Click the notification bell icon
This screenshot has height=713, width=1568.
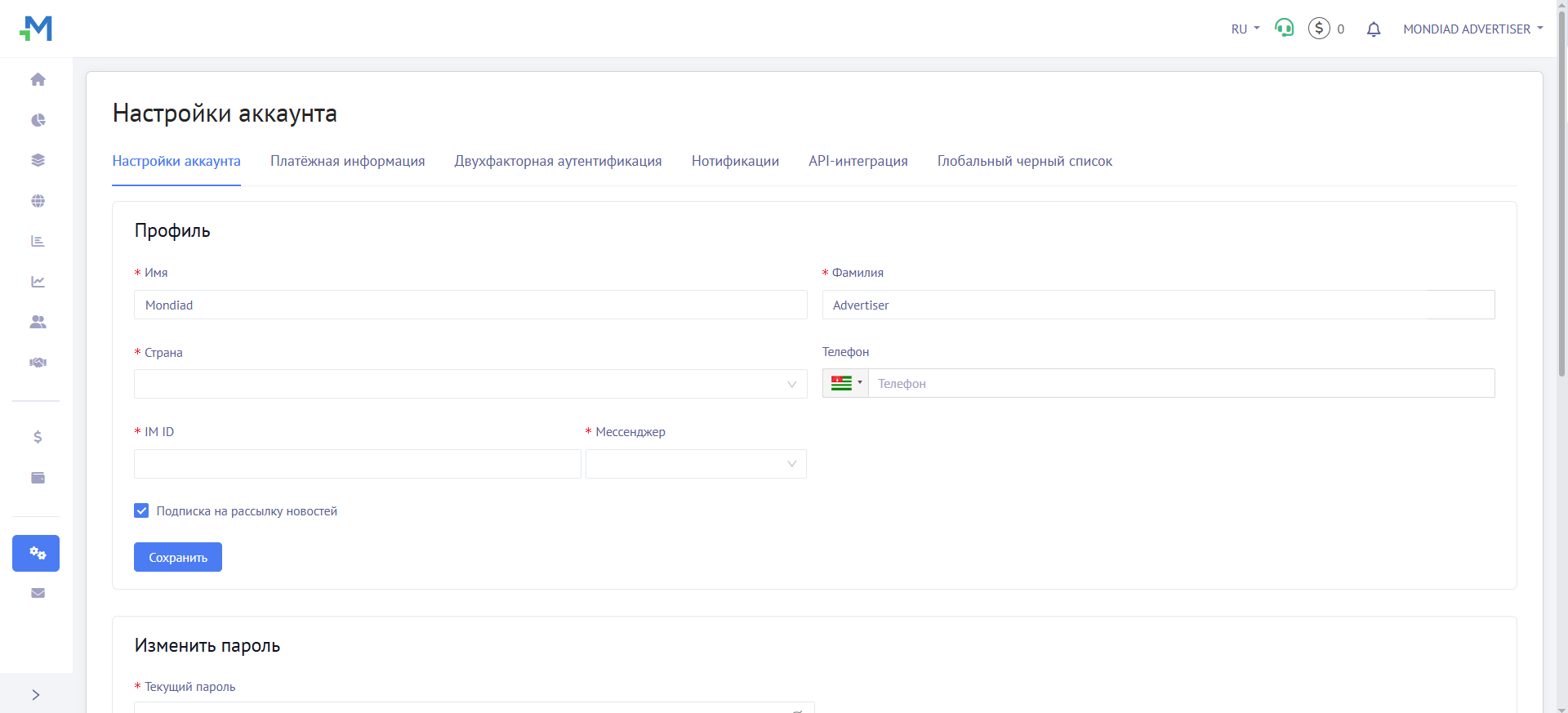click(x=1373, y=29)
